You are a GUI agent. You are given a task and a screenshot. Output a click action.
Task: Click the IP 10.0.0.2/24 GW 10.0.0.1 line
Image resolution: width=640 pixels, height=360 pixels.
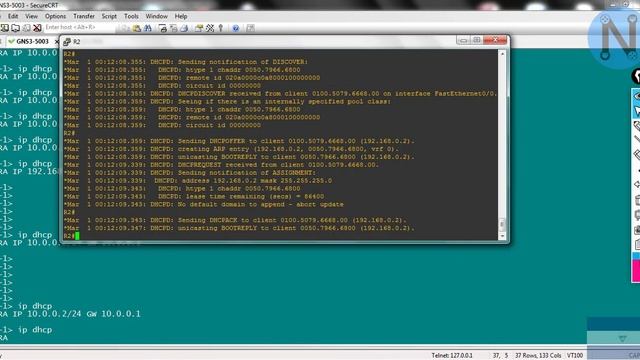coord(70,313)
